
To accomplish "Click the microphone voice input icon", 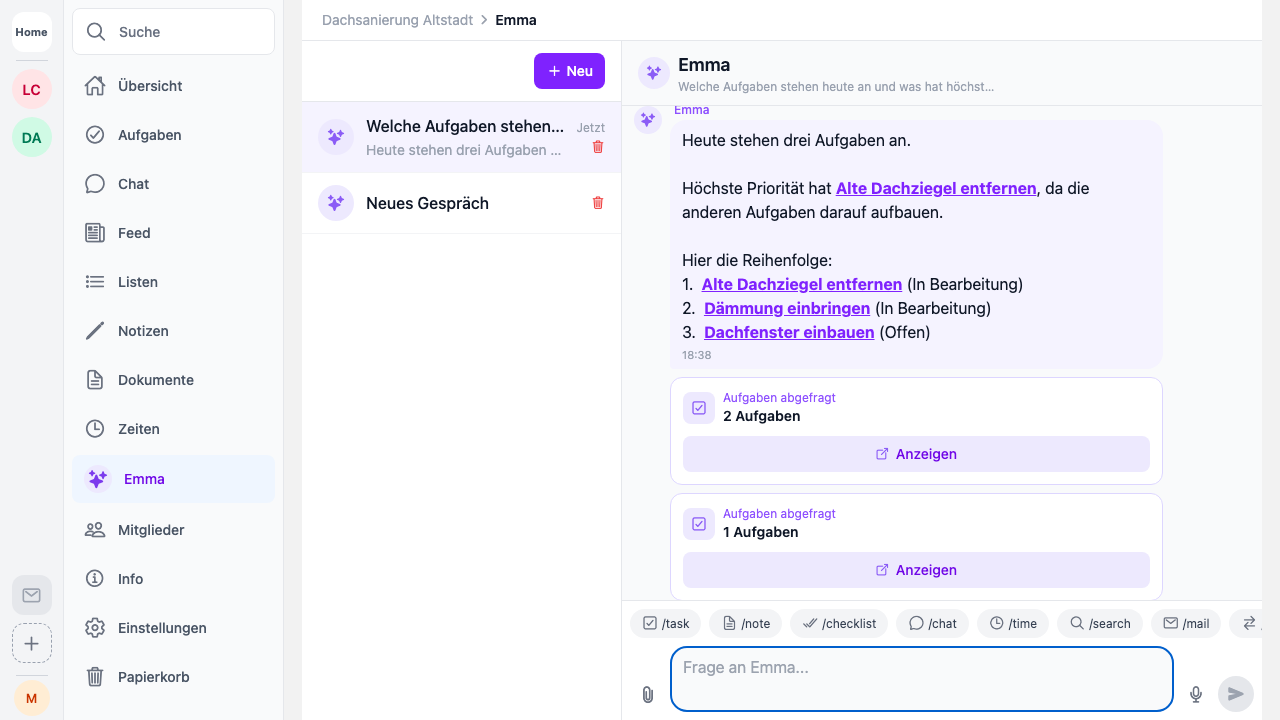I will pos(1195,694).
